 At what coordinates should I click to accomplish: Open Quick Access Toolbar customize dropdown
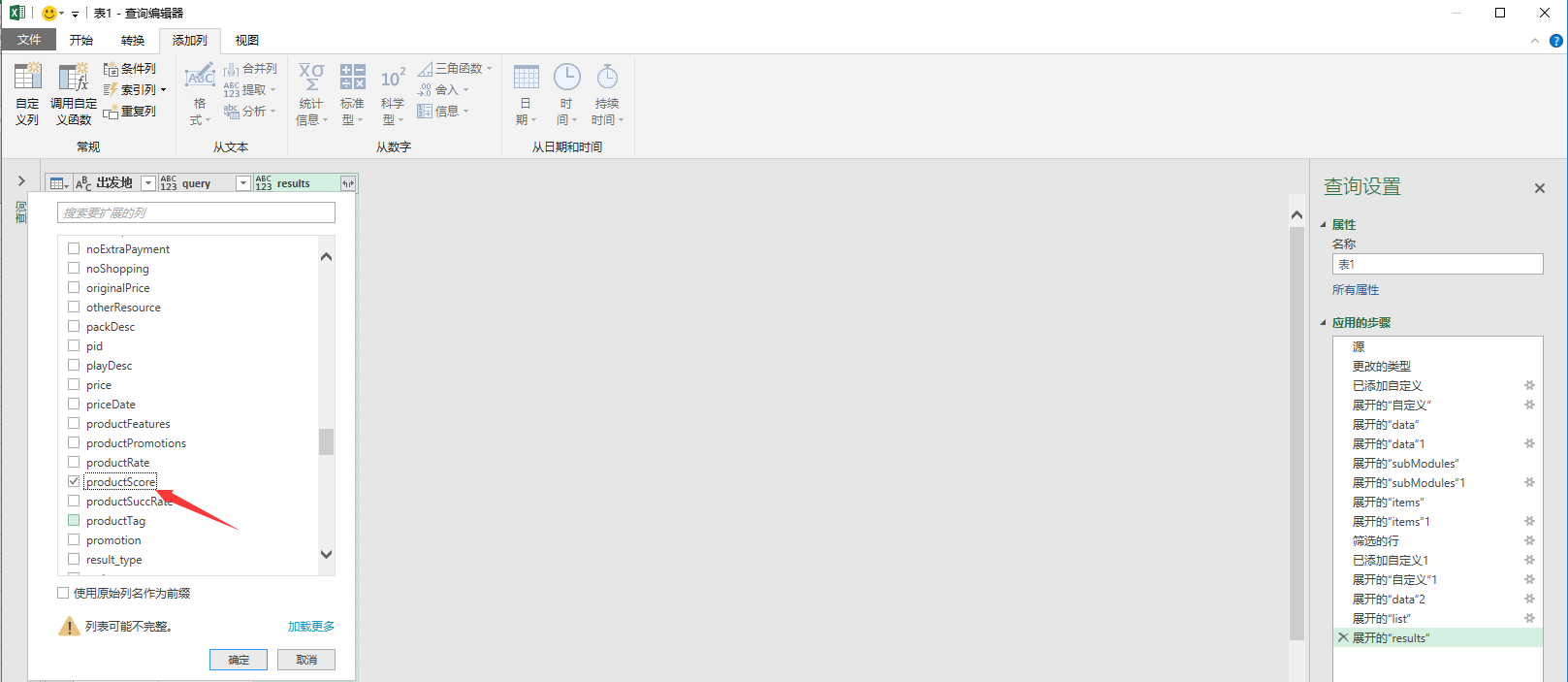tap(75, 15)
